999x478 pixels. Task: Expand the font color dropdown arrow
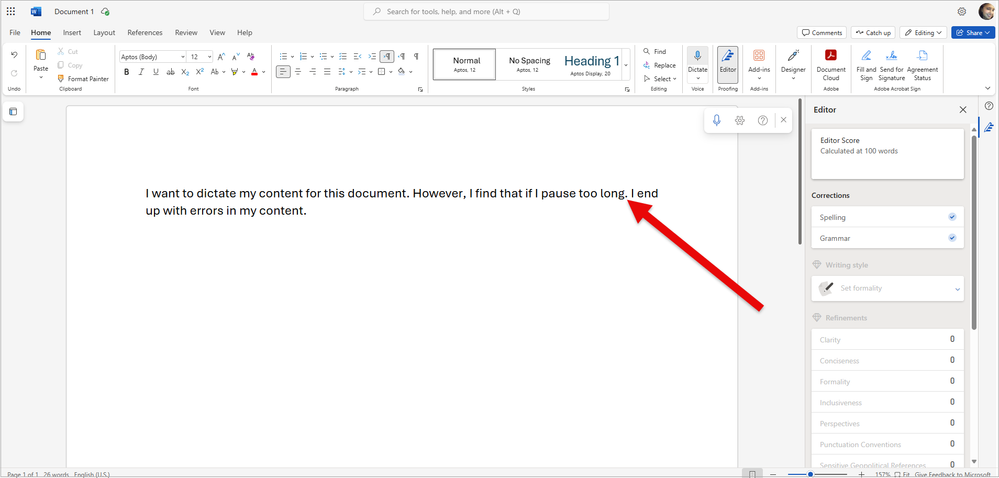click(263, 72)
